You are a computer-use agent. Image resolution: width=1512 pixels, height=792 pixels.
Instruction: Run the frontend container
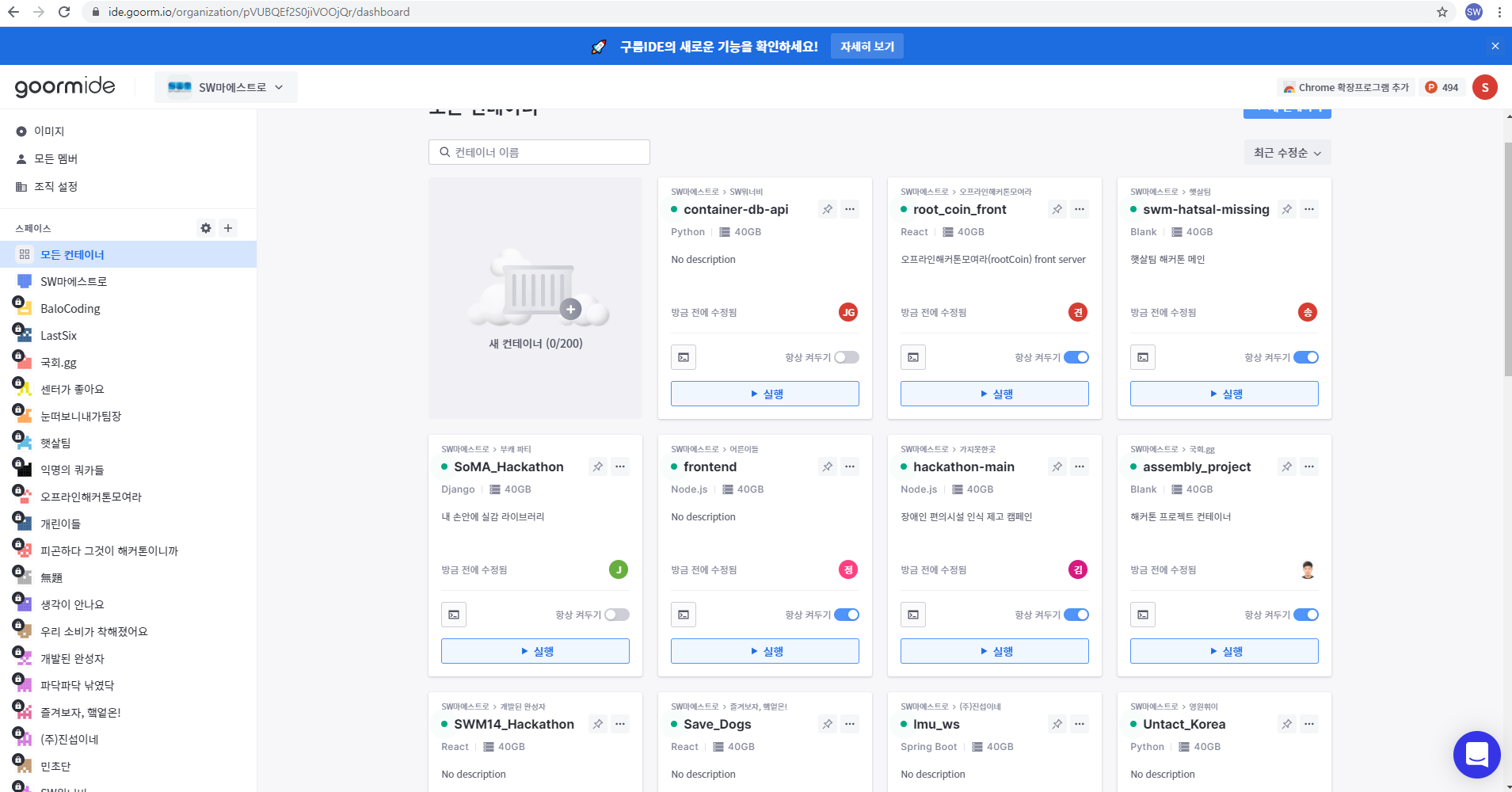point(764,651)
